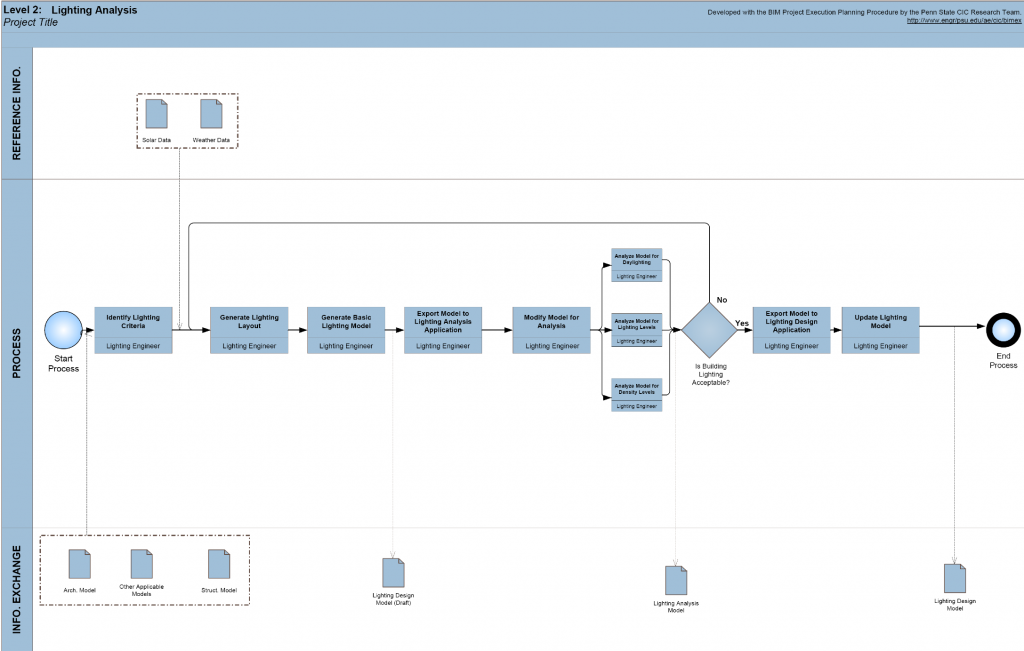This screenshot has width=1024, height=651.
Task: Click the End Process circle
Action: [1002, 329]
